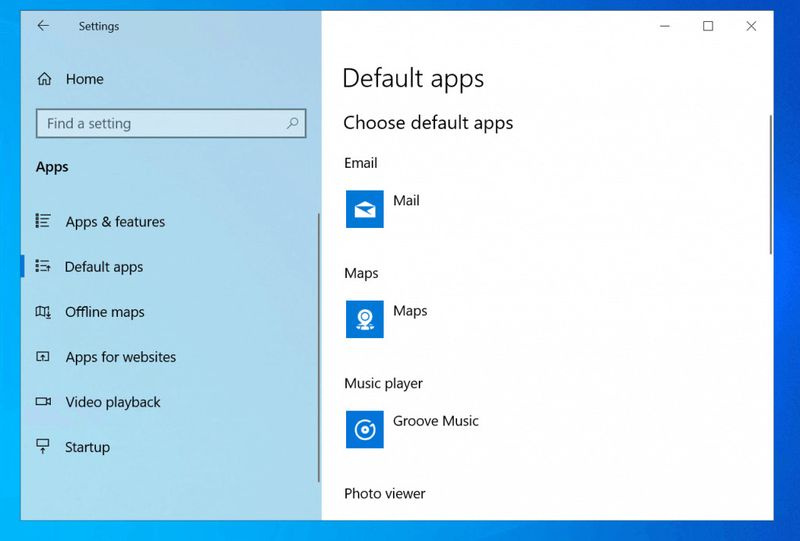Change the default Maps app

pyautogui.click(x=410, y=311)
